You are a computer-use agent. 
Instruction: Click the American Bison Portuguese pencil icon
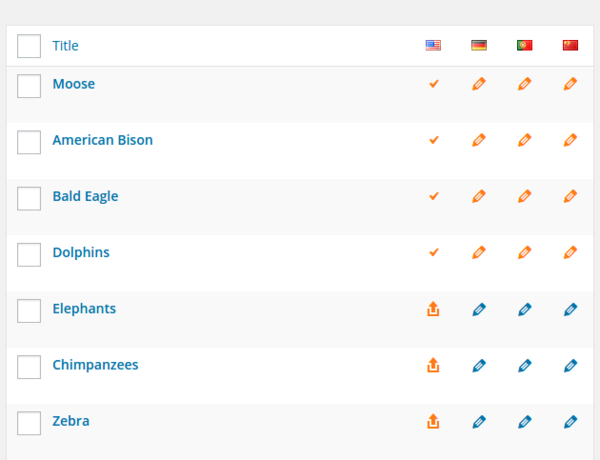[524, 141]
